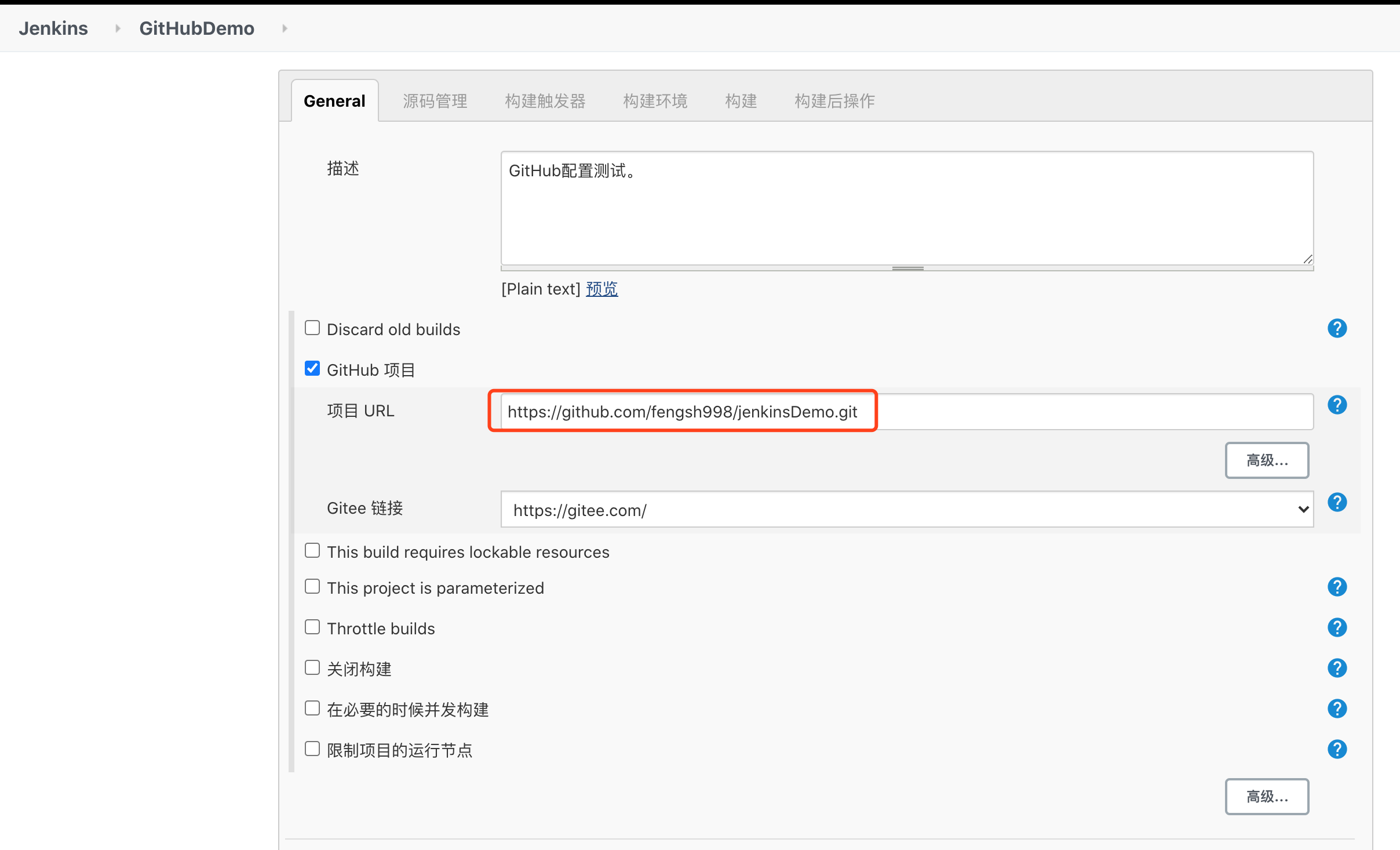View help for 限制项目的运行节点

click(x=1337, y=749)
